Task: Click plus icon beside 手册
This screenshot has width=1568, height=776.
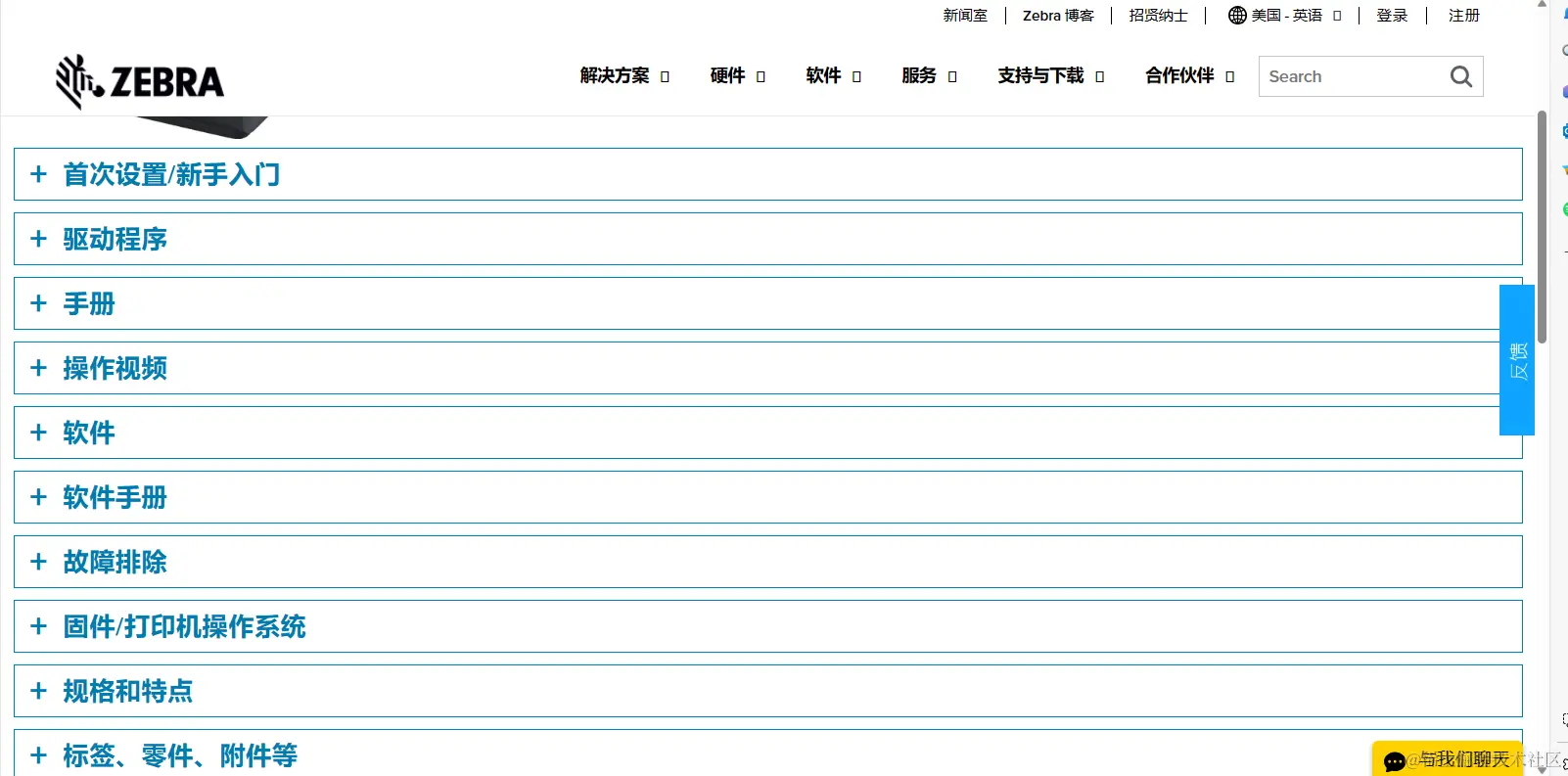Action: [x=39, y=303]
